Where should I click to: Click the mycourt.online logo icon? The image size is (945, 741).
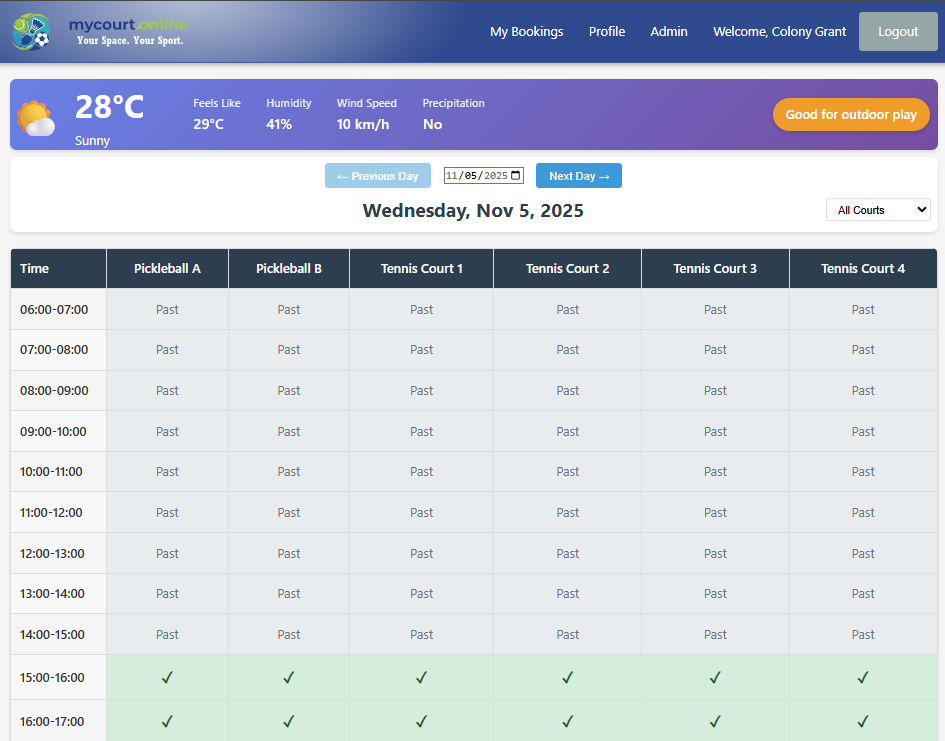tap(31, 32)
